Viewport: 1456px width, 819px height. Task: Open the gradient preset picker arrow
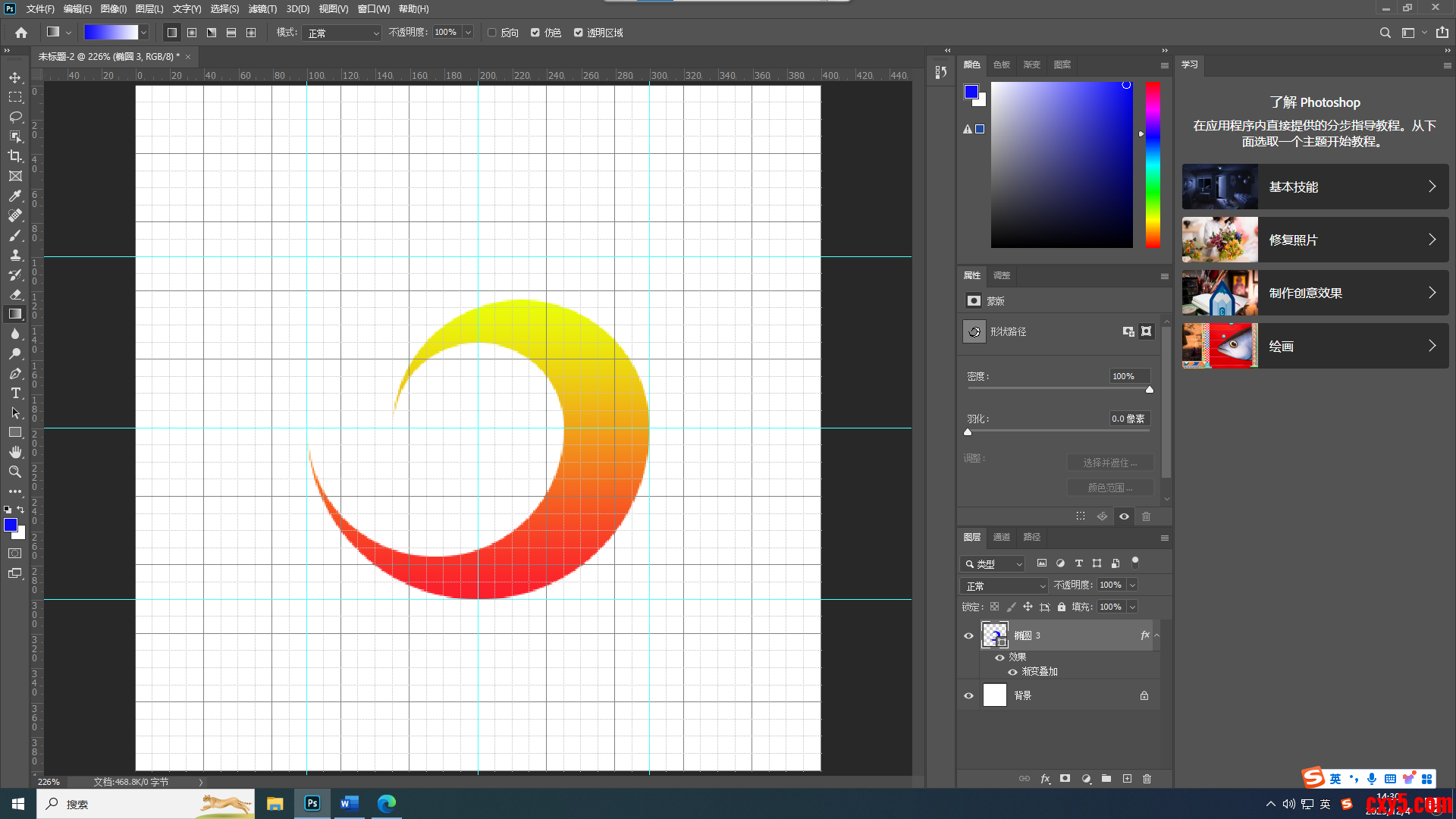(x=143, y=33)
